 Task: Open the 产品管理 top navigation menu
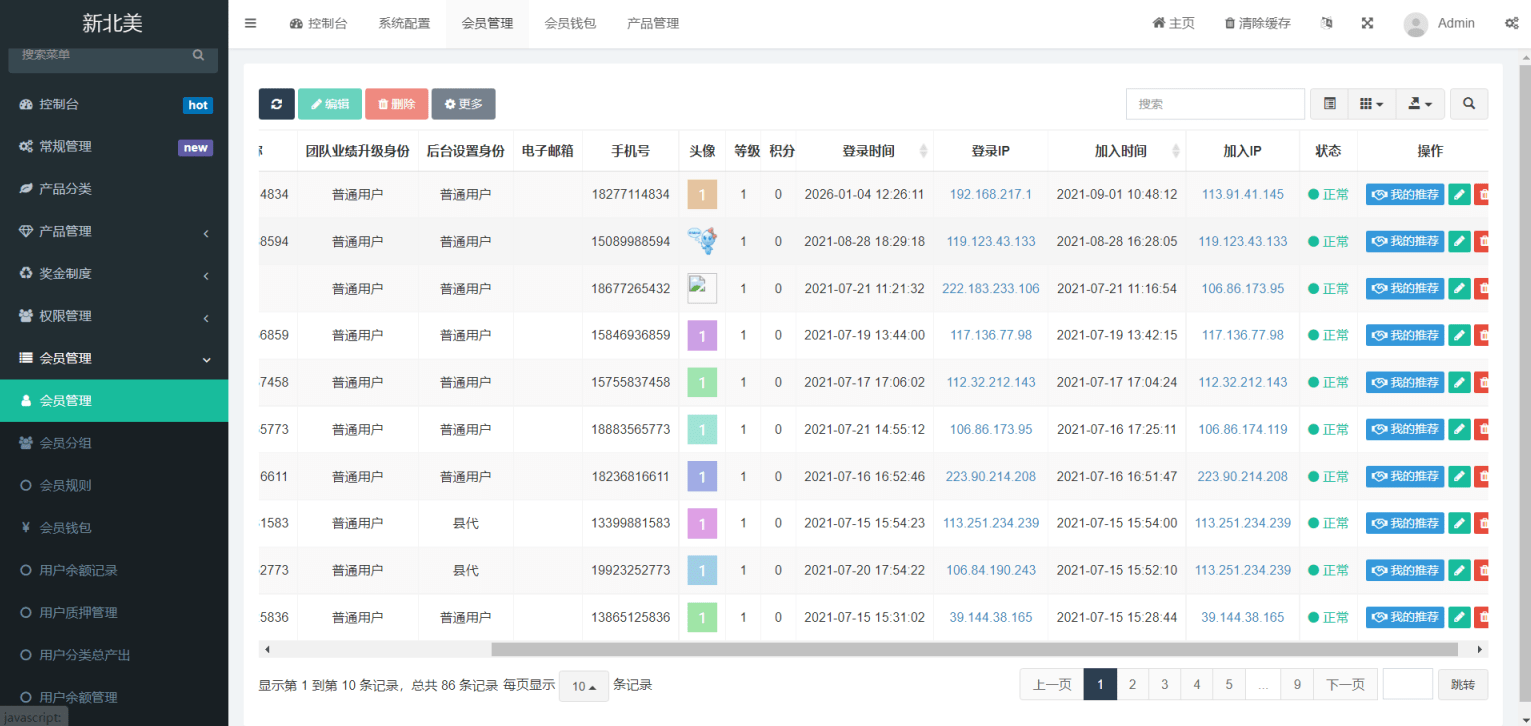[652, 22]
